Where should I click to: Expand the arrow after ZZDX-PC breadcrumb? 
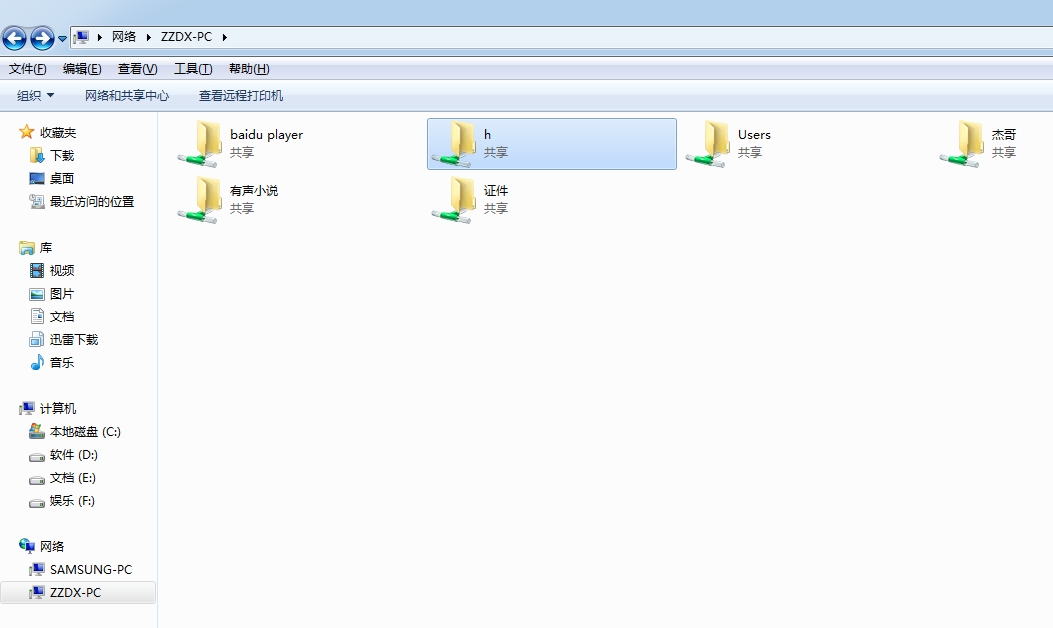[224, 37]
